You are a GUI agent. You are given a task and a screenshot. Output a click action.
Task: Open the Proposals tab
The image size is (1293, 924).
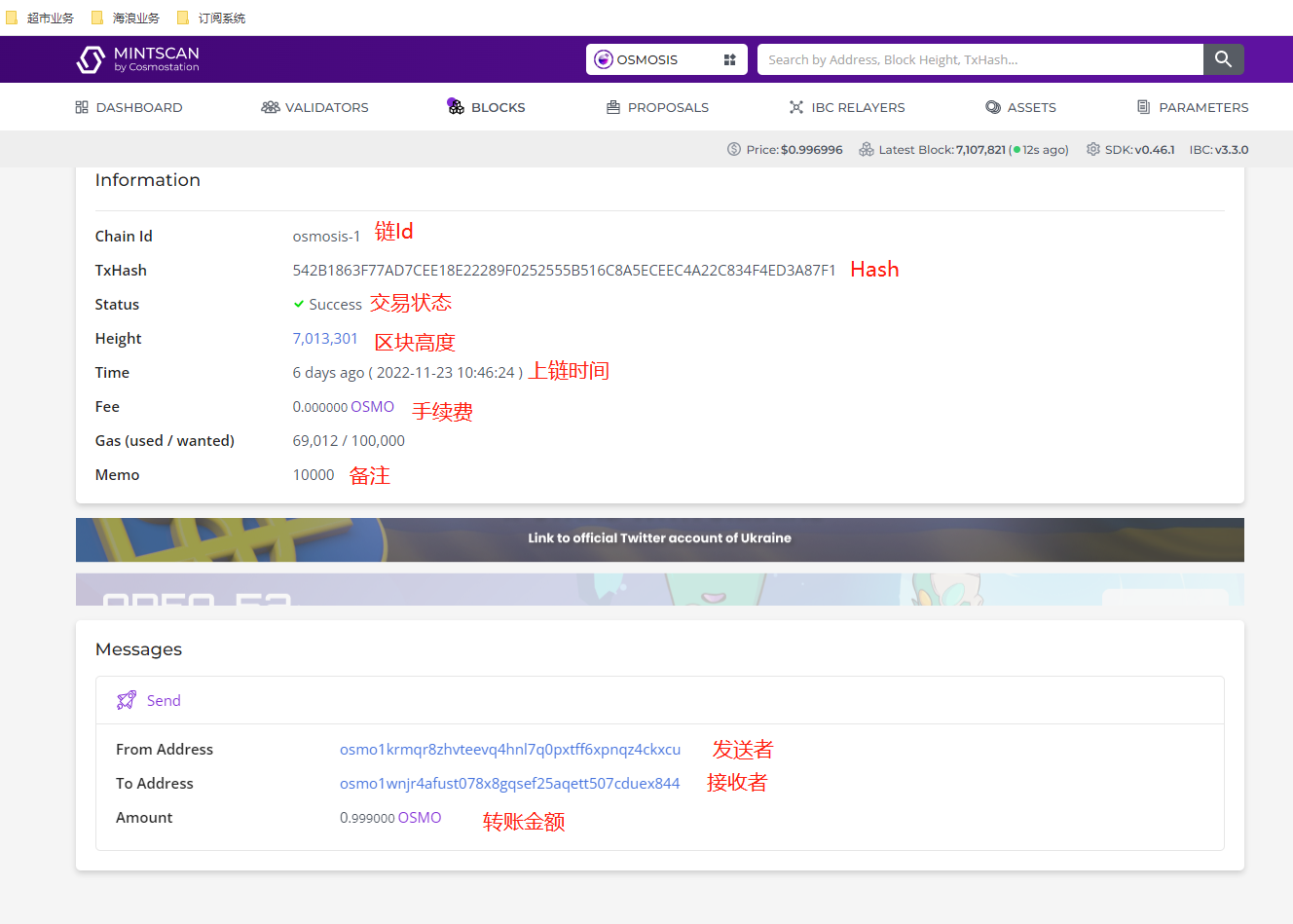click(x=657, y=107)
